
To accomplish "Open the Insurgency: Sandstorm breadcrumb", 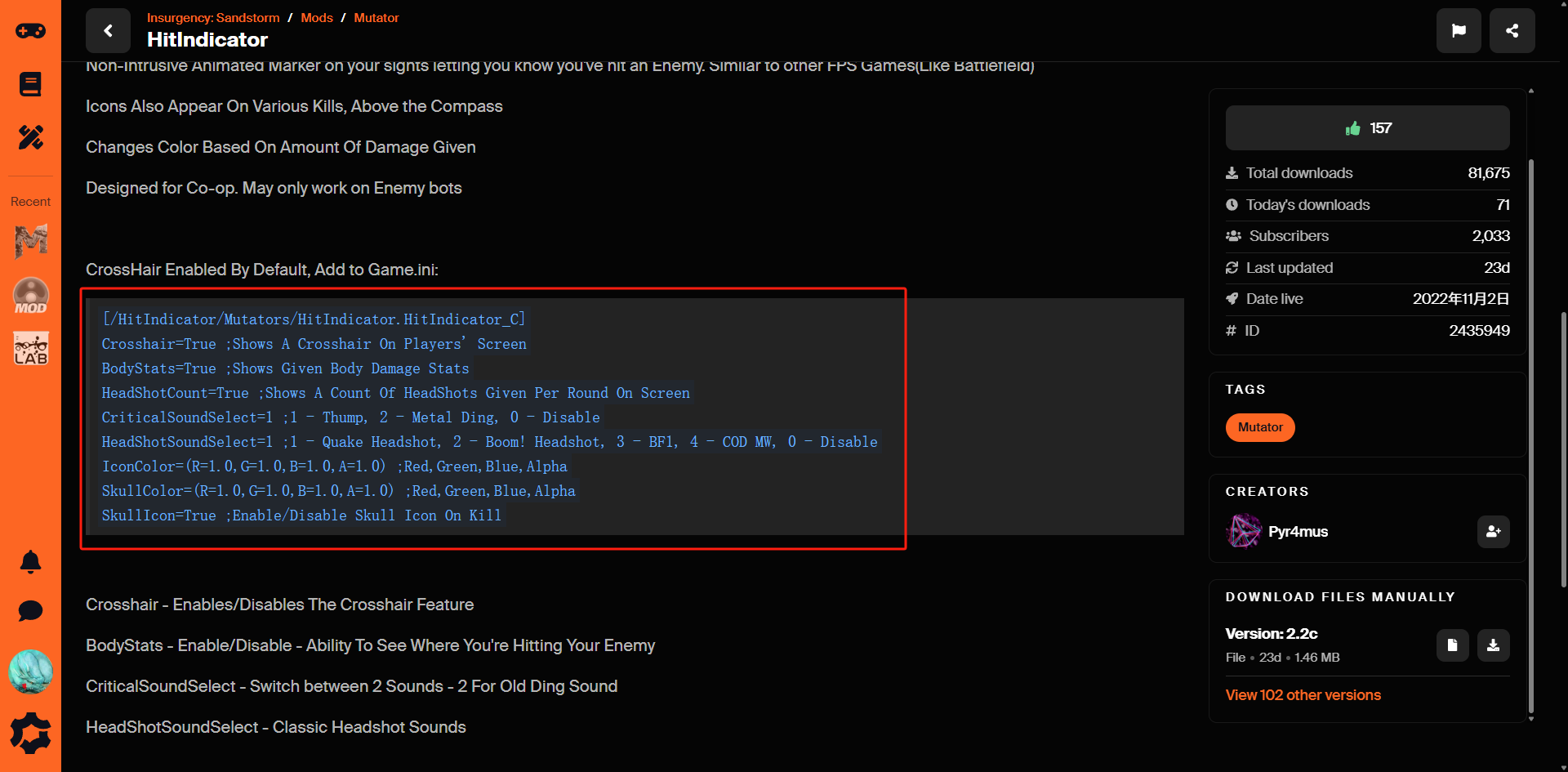I will pyautogui.click(x=213, y=17).
